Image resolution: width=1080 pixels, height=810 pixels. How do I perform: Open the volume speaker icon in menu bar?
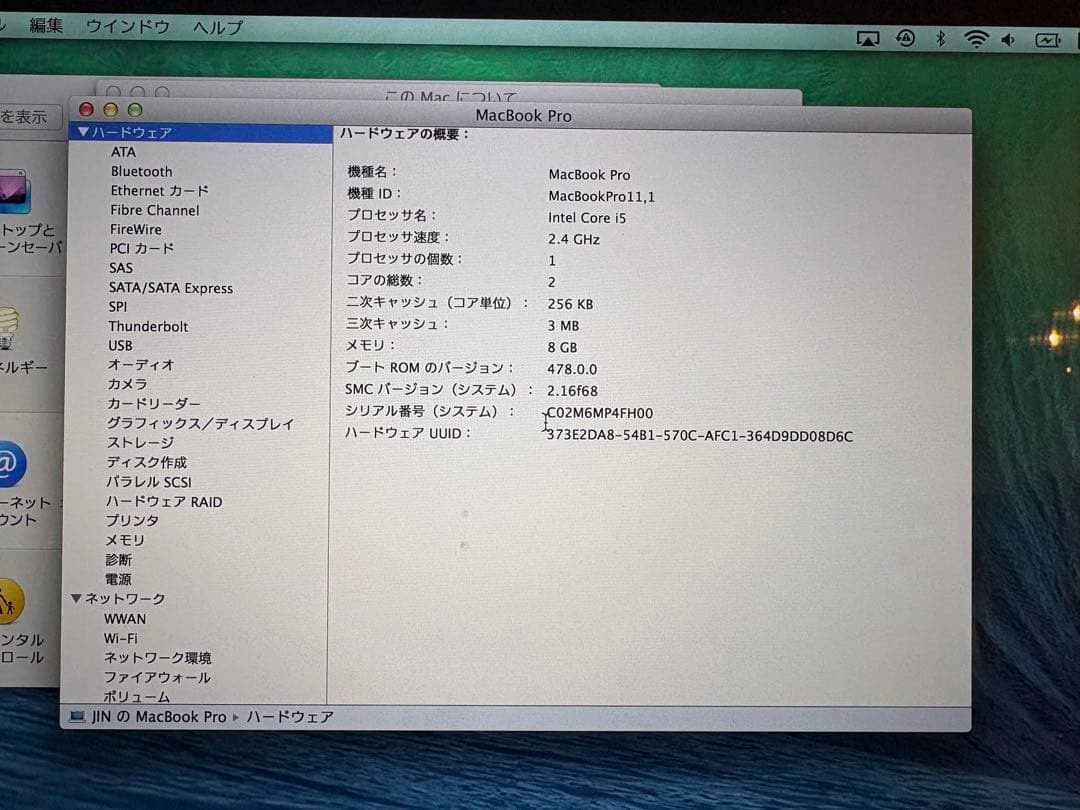click(x=1006, y=38)
